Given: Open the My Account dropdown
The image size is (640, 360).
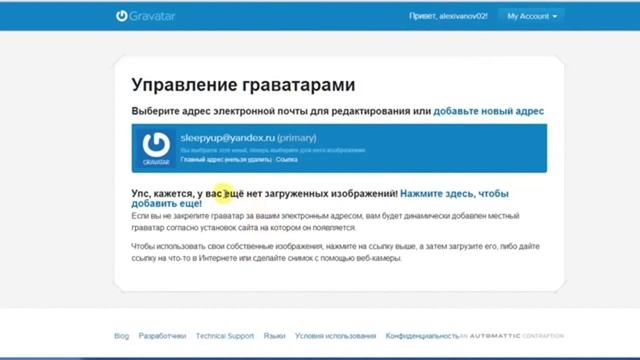Looking at the screenshot, I should (x=531, y=16).
